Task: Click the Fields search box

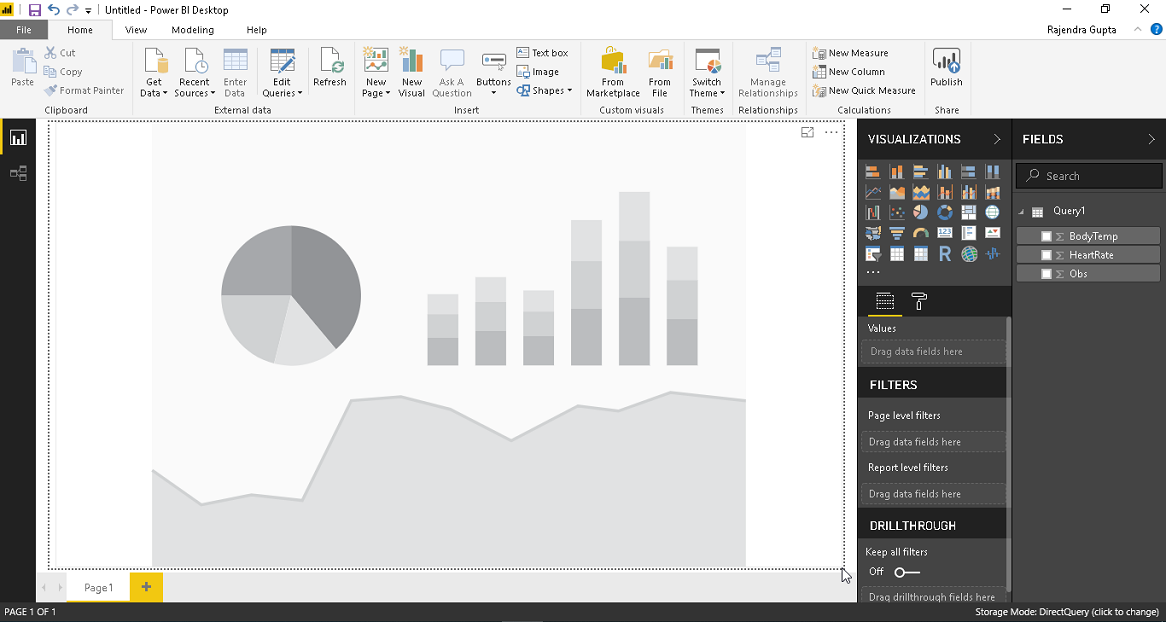Action: click(x=1089, y=176)
